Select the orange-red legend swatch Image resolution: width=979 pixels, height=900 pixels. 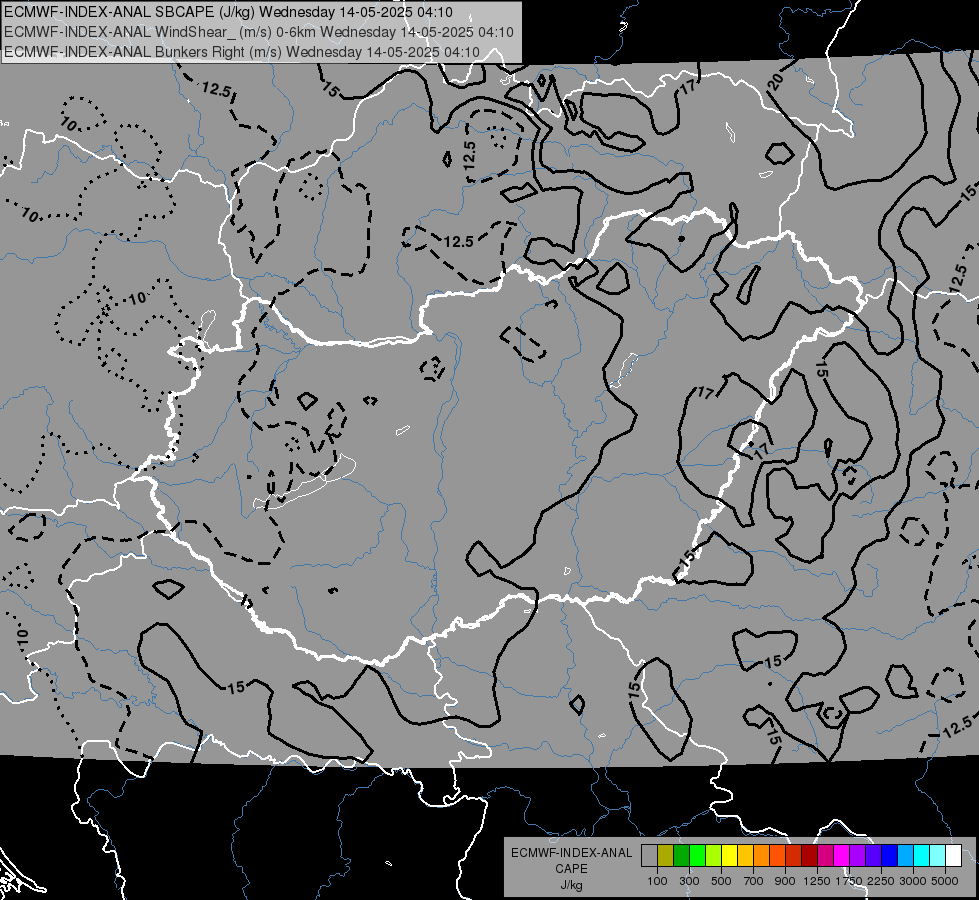(777, 856)
